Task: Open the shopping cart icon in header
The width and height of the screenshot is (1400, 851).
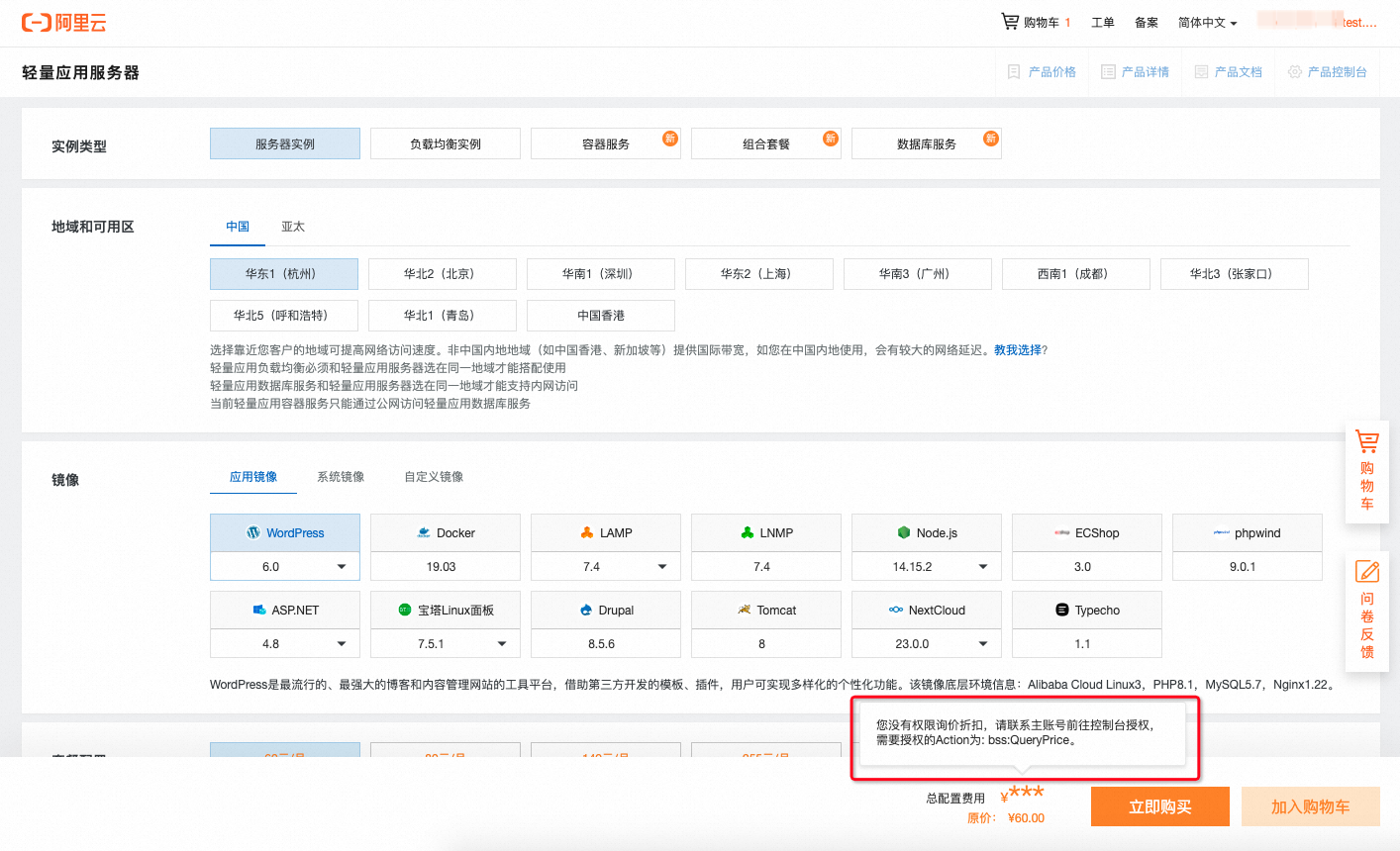Action: click(1009, 21)
